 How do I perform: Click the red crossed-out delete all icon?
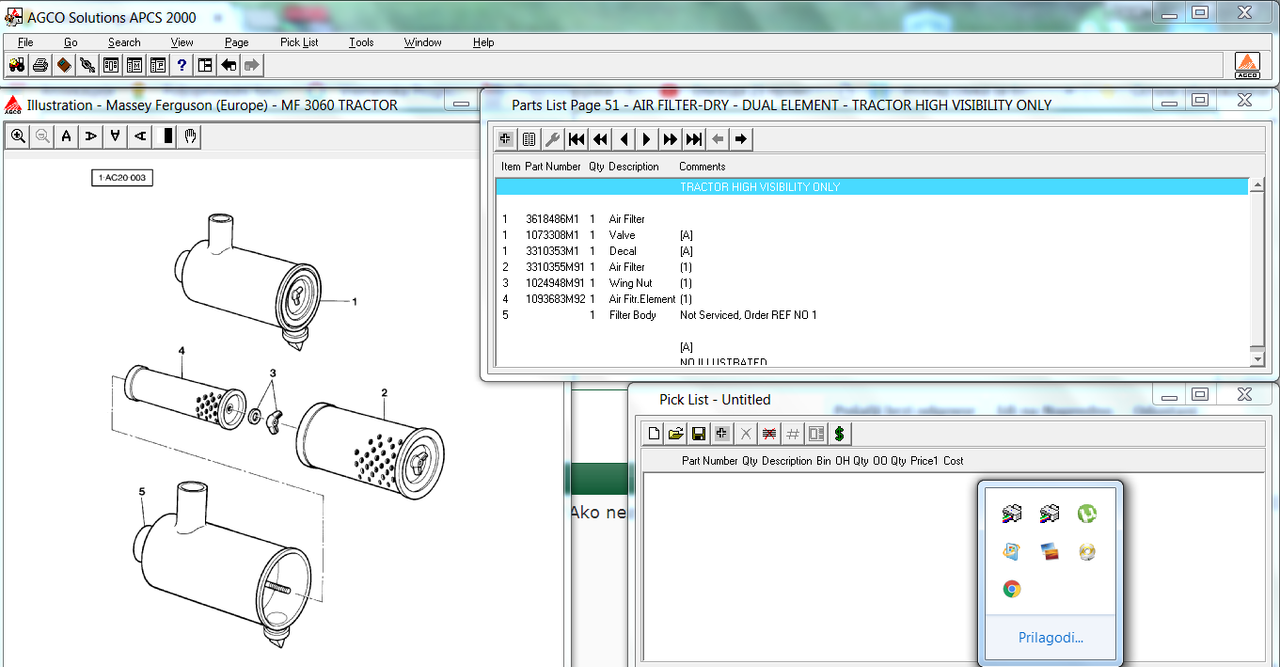(x=769, y=433)
